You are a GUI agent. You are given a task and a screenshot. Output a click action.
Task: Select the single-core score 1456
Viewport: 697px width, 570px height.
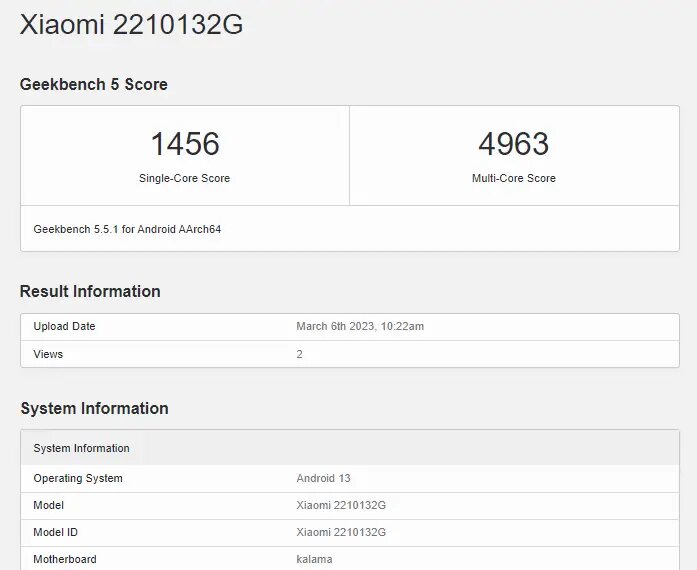pyautogui.click(x=185, y=144)
